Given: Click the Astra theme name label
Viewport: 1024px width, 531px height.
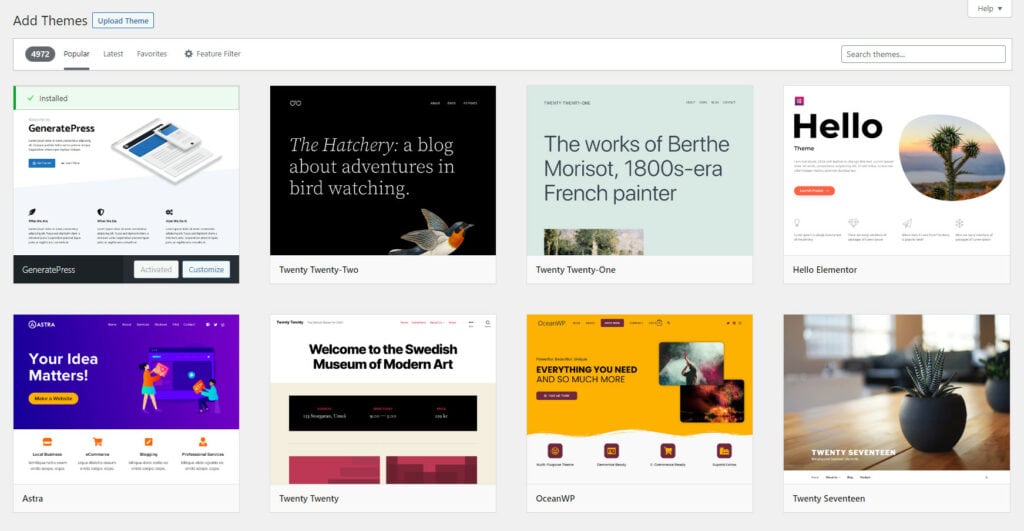Looking at the screenshot, I should [x=33, y=498].
